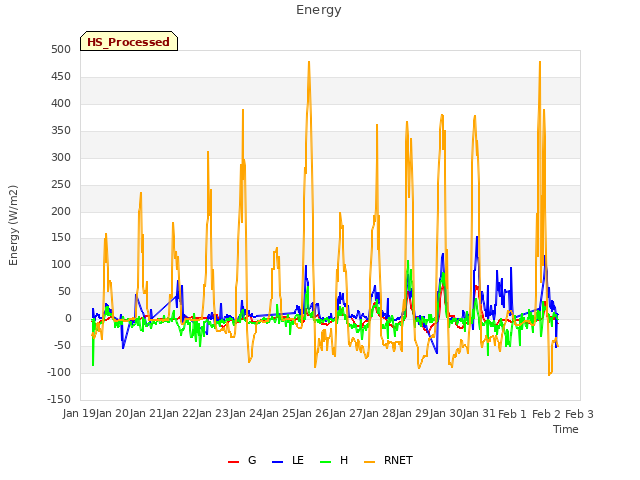Click the Jan 25 date tick label
640x480 pixels.
tap(279, 414)
